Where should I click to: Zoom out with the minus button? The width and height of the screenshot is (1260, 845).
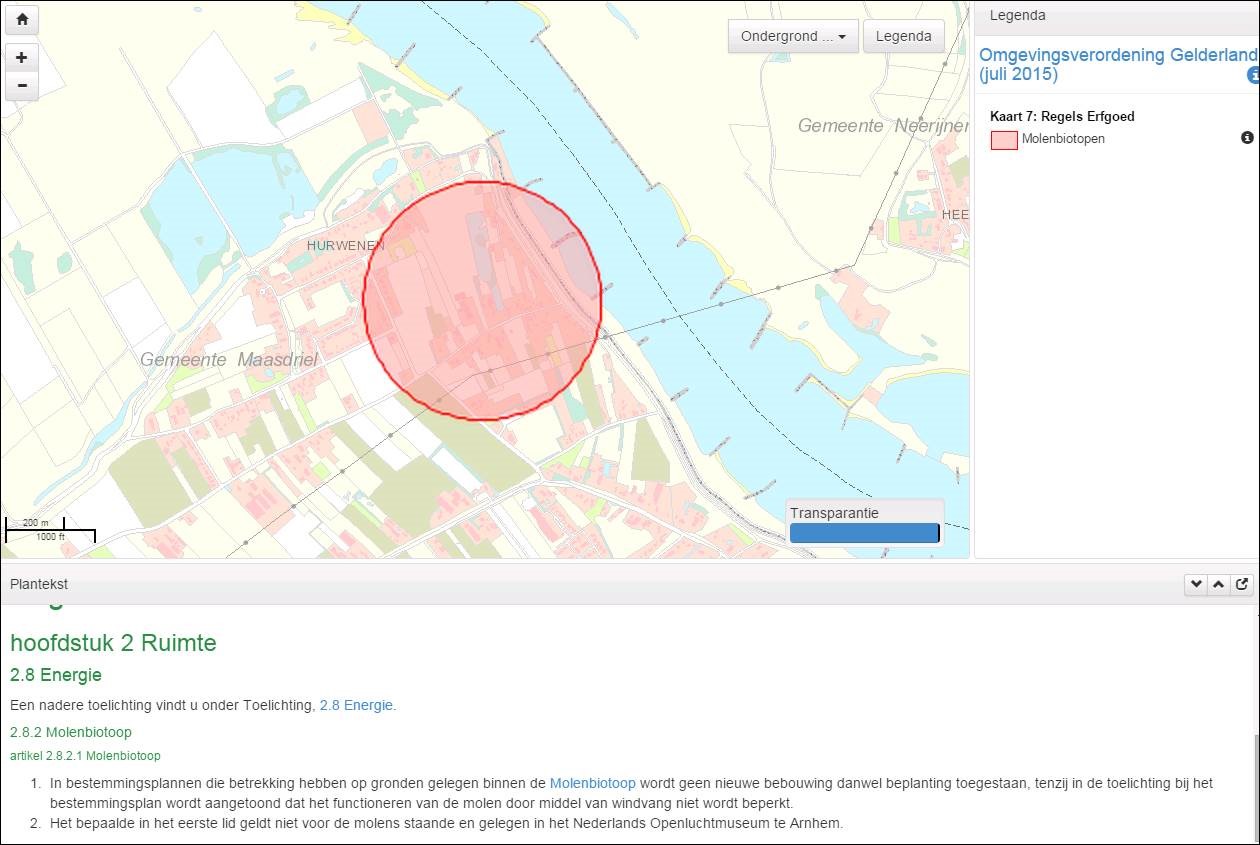click(22, 86)
